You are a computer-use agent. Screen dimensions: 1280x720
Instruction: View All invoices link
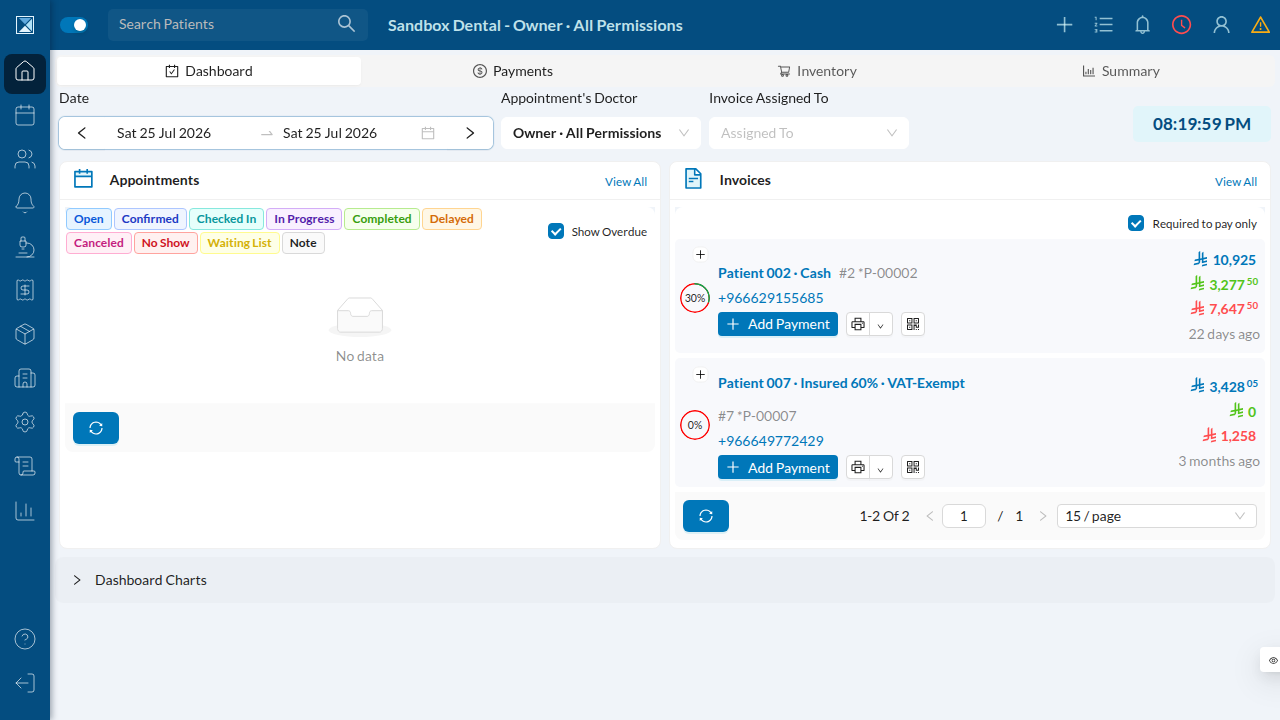[1236, 181]
